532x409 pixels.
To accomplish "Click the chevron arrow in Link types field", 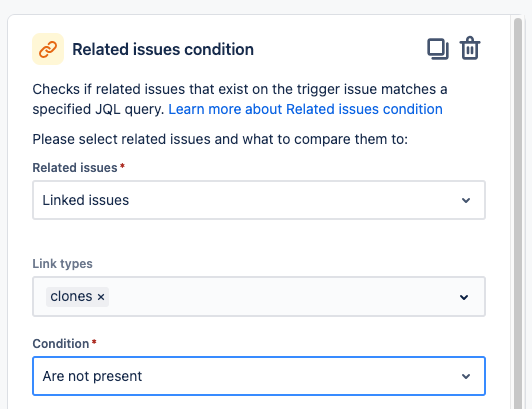I will pos(464,297).
